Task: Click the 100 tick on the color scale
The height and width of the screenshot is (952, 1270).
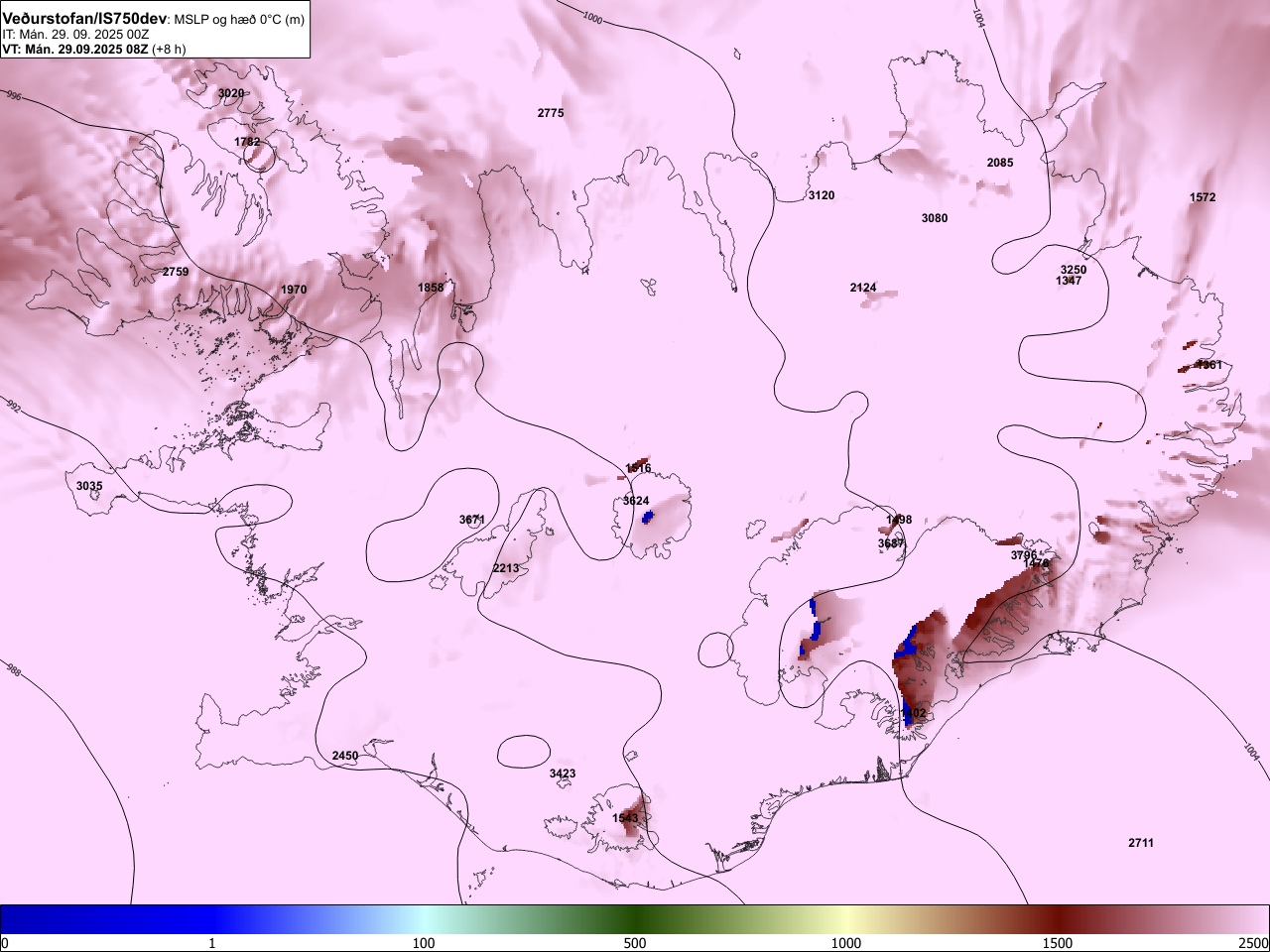Action: pos(424,943)
